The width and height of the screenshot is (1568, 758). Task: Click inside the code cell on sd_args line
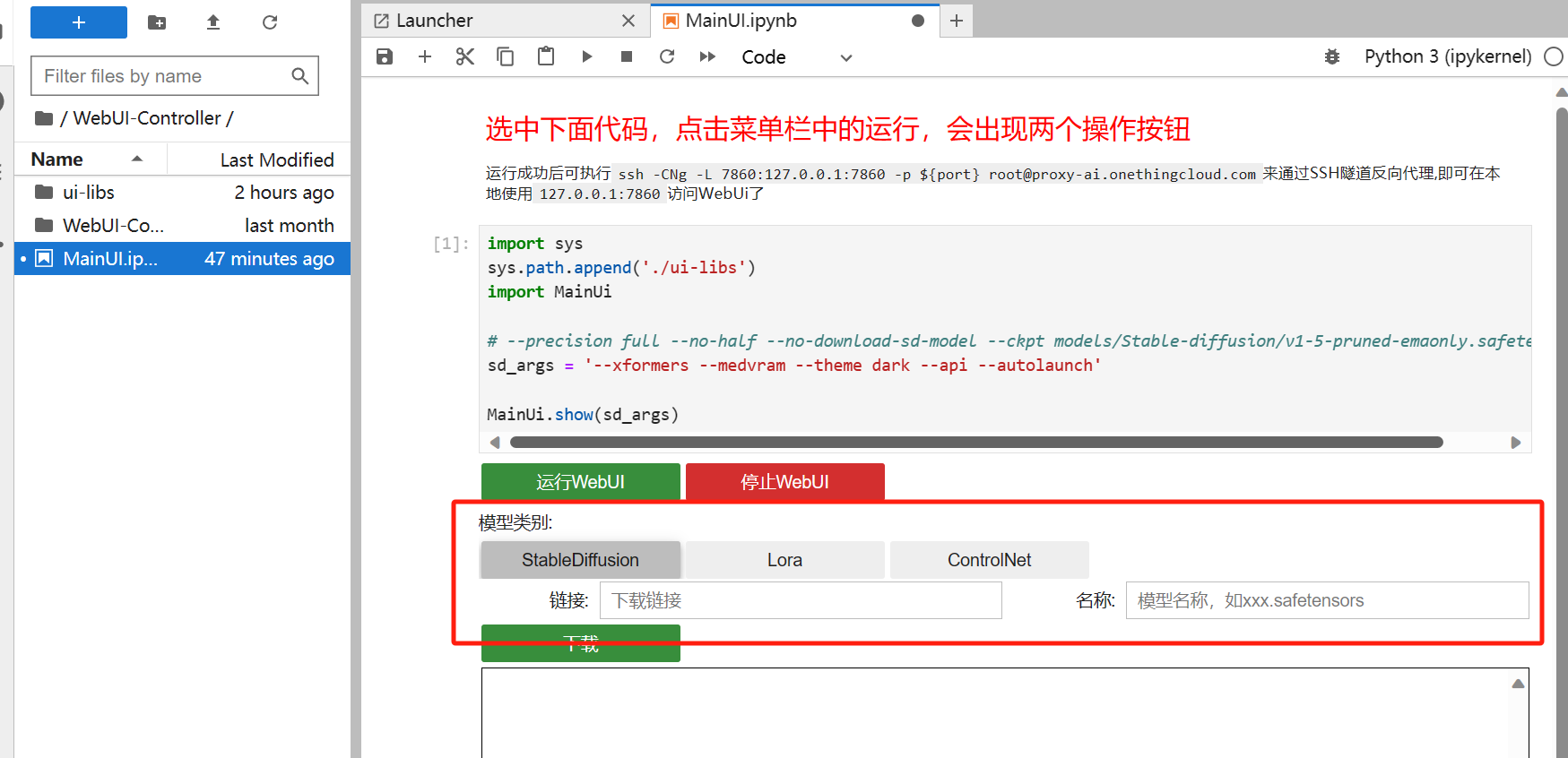794,366
